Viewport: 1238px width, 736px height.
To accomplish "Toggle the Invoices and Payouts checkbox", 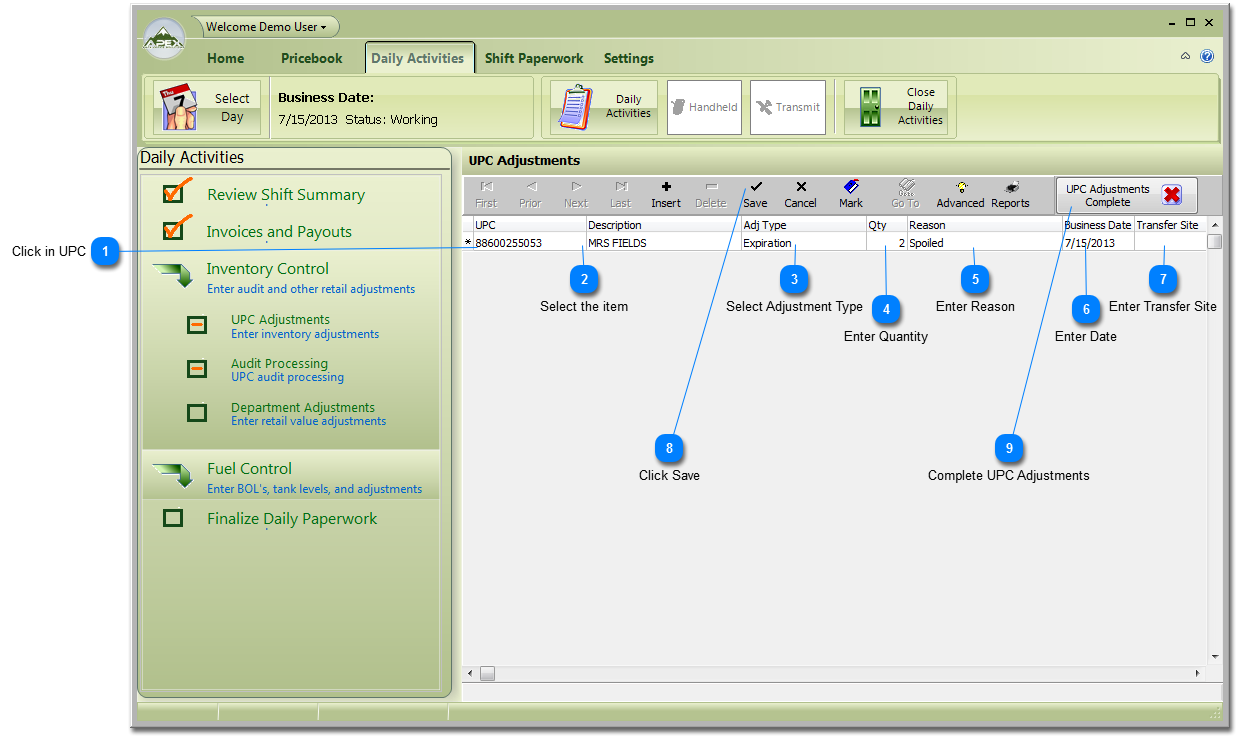I will pyautogui.click(x=175, y=229).
